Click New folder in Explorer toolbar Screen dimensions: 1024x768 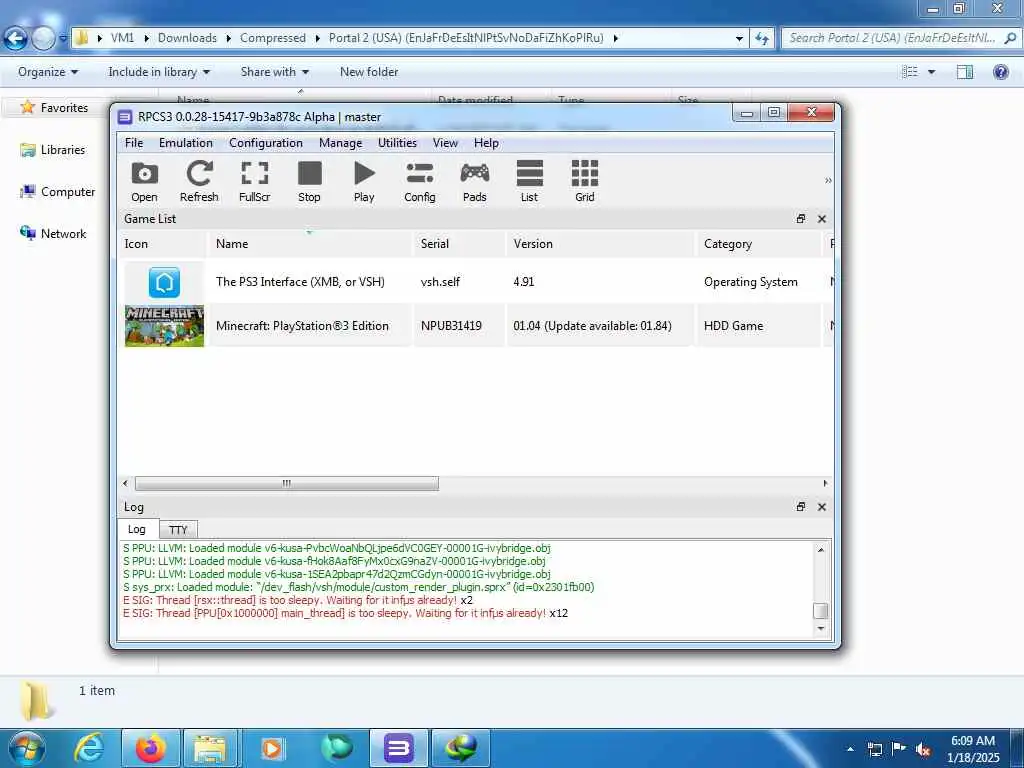click(x=369, y=72)
